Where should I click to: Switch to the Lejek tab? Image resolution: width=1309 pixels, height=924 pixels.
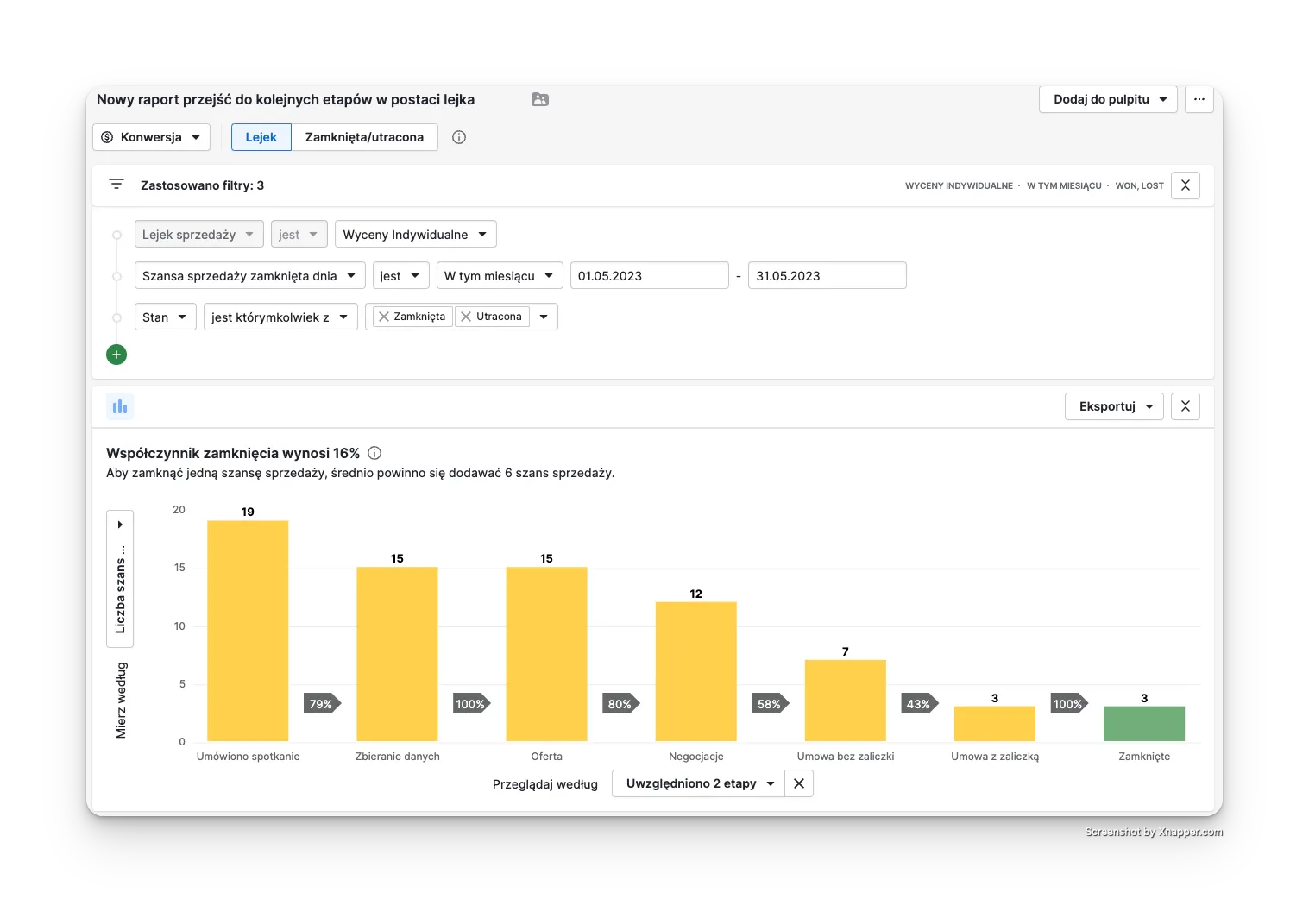[x=261, y=137]
